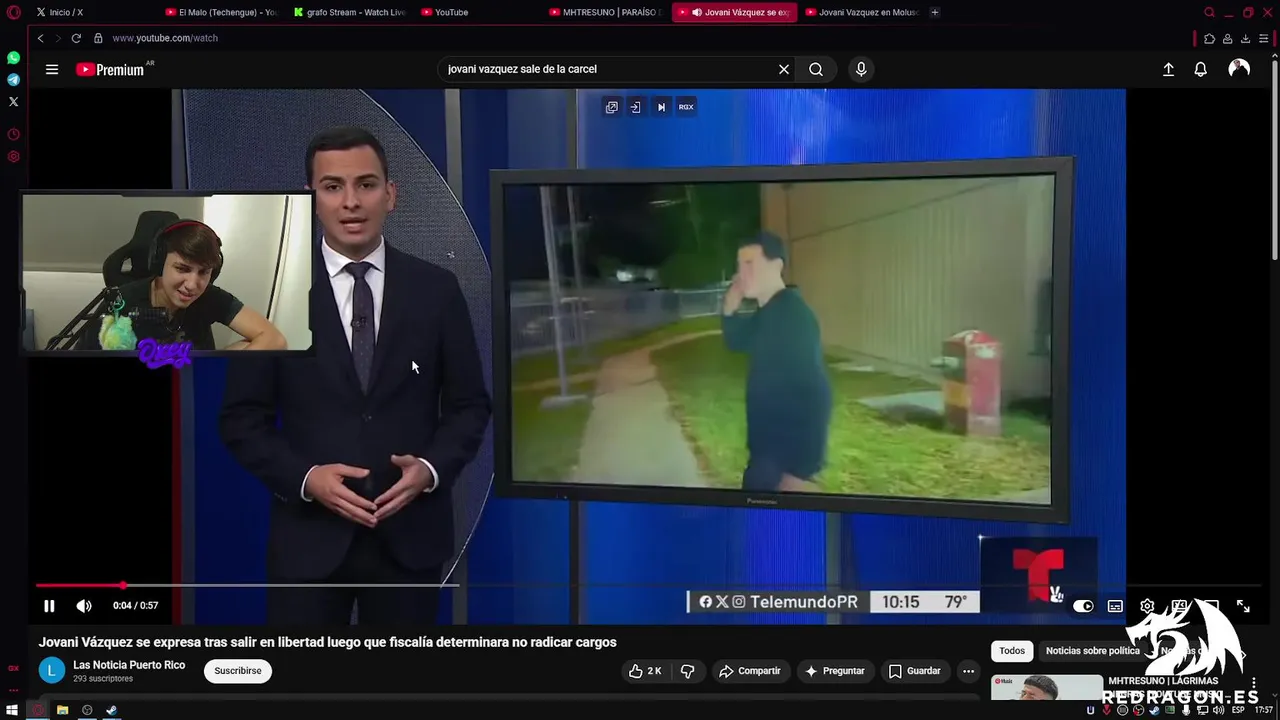
Task: Open the history clock in Opera sidebar
Action: 13,134
